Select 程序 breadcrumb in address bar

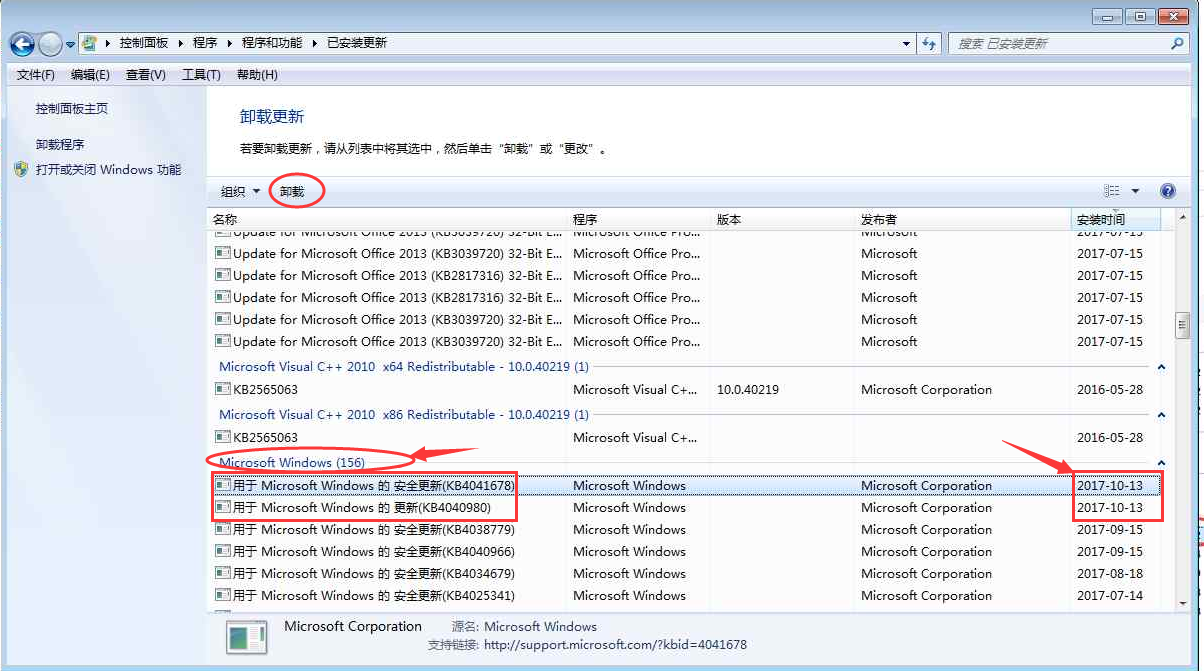tap(205, 43)
